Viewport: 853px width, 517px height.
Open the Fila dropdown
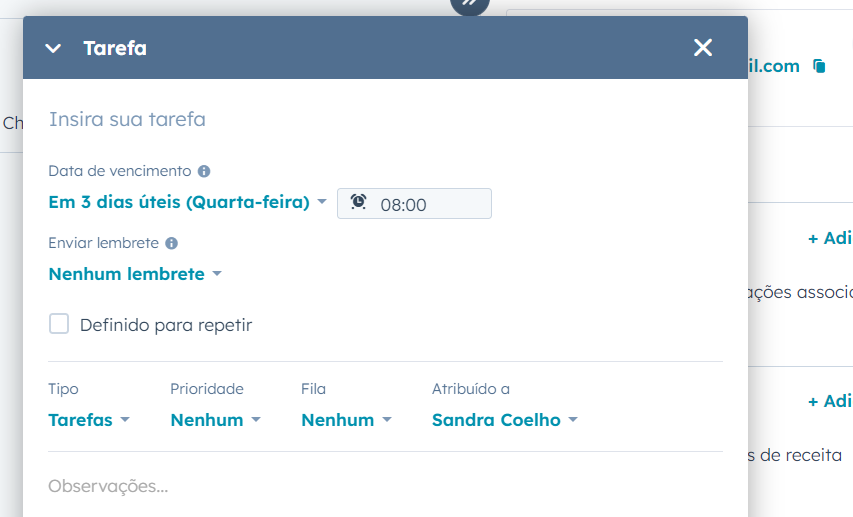click(x=346, y=420)
